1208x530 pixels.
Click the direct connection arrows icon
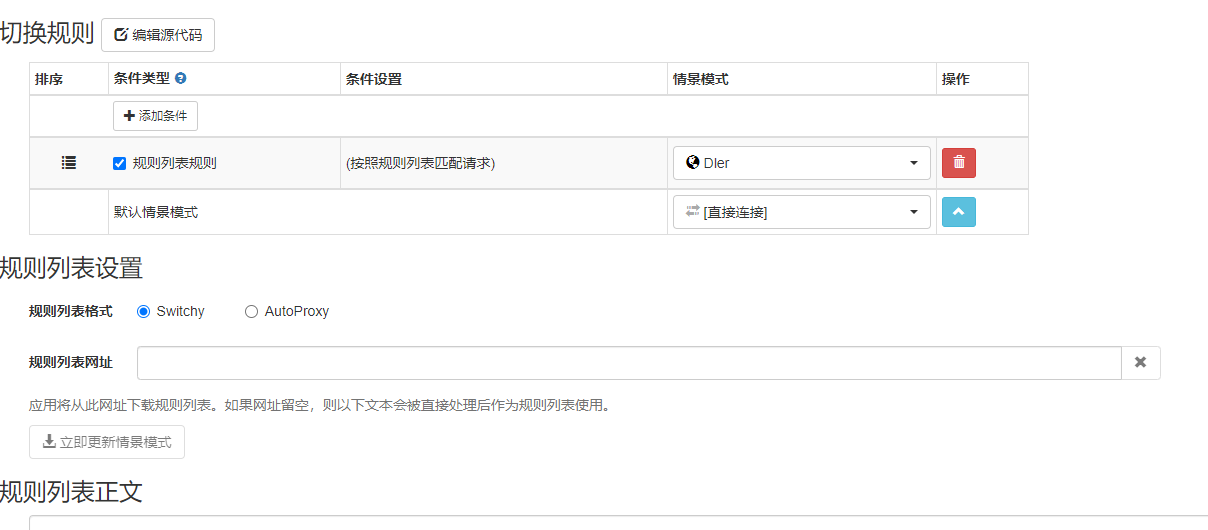point(693,211)
